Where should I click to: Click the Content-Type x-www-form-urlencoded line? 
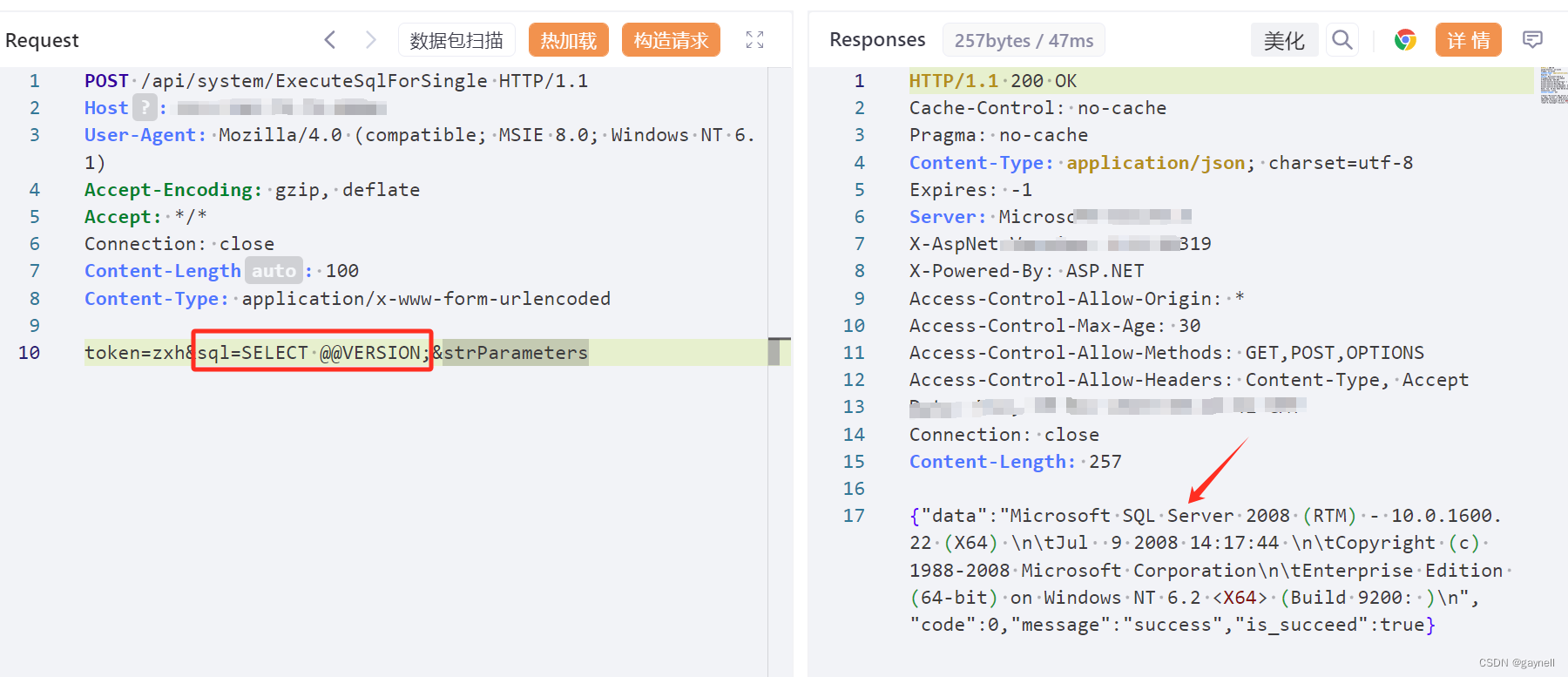(x=348, y=299)
